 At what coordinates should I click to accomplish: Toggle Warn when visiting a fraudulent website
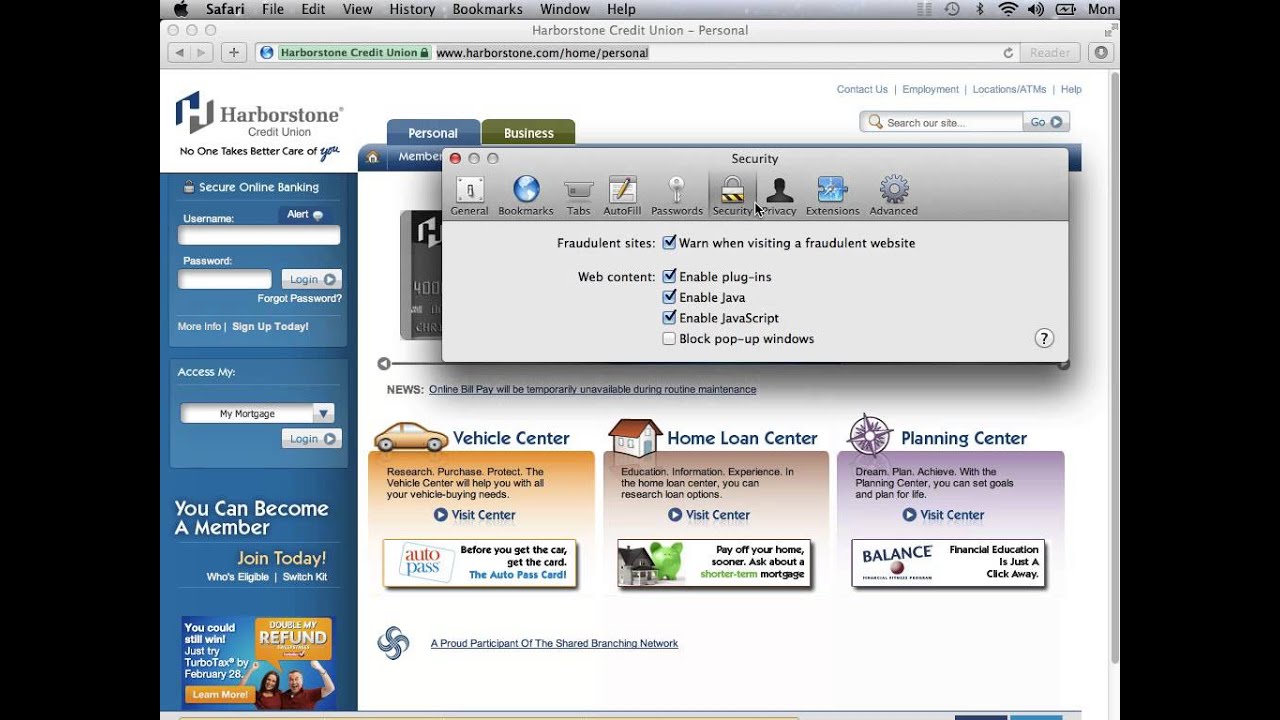point(669,243)
